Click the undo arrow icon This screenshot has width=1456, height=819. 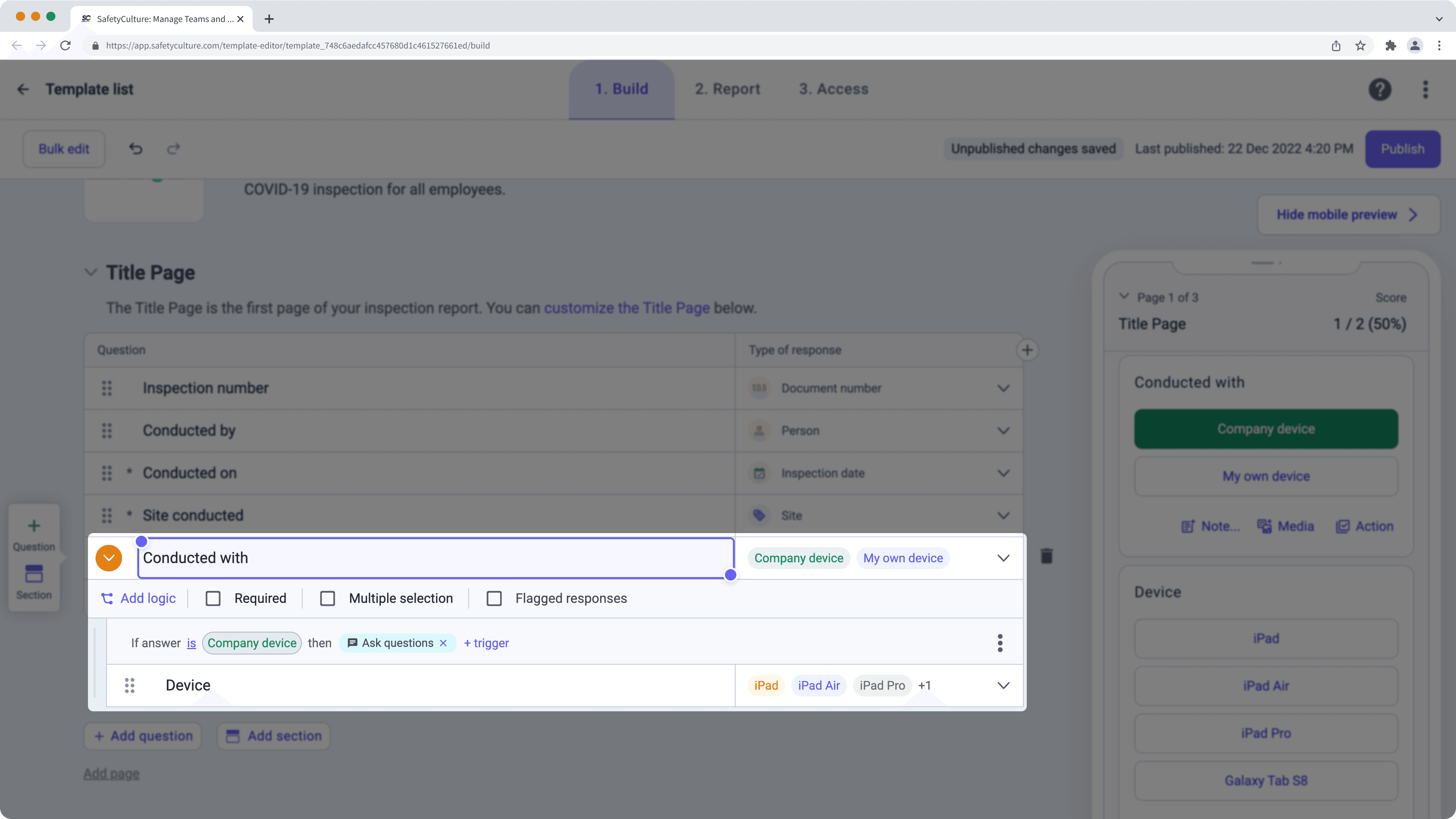[135, 149]
